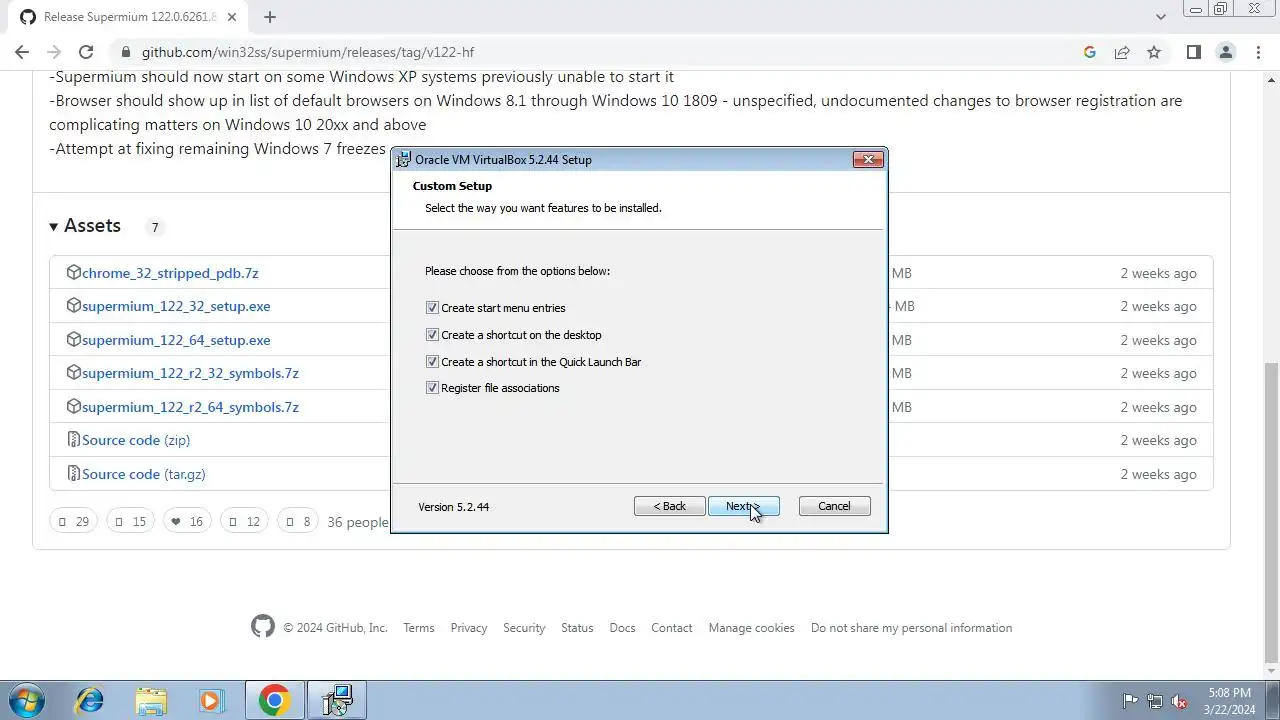Close the VirtualBox Setup dialog
The image size is (1280, 720).
(868, 159)
